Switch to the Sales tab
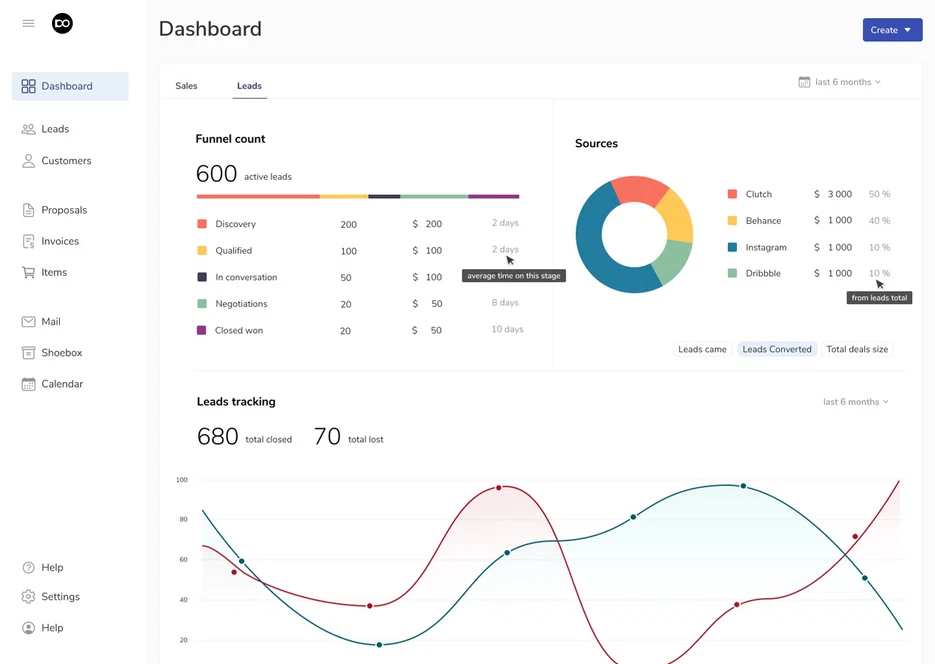The image size is (935, 664). (186, 85)
